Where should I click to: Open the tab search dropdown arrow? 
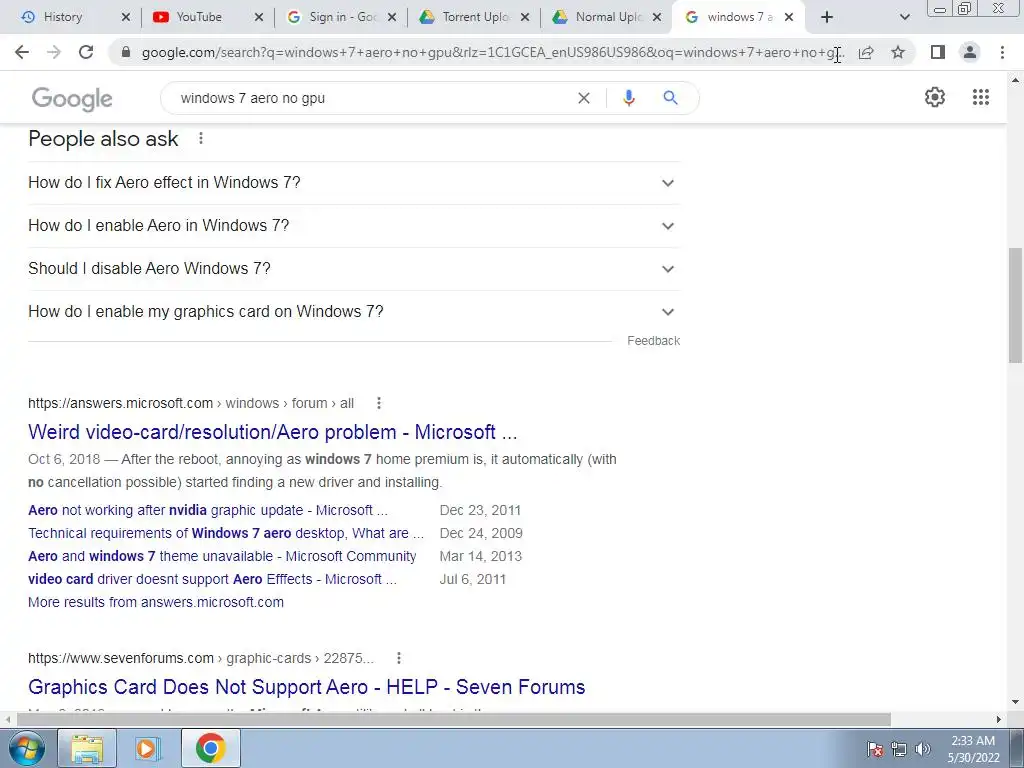coord(904,17)
